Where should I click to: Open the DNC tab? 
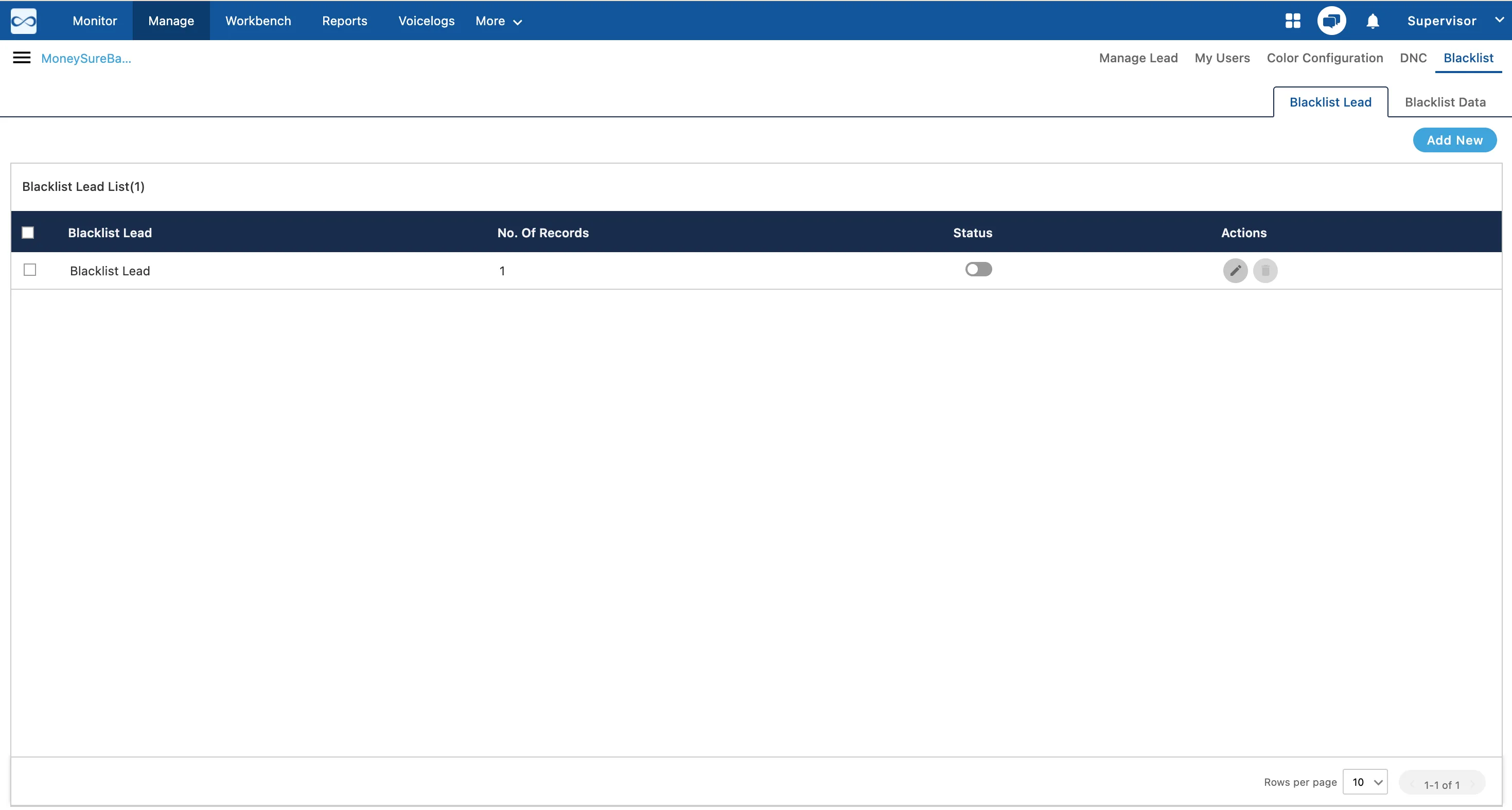coord(1413,58)
